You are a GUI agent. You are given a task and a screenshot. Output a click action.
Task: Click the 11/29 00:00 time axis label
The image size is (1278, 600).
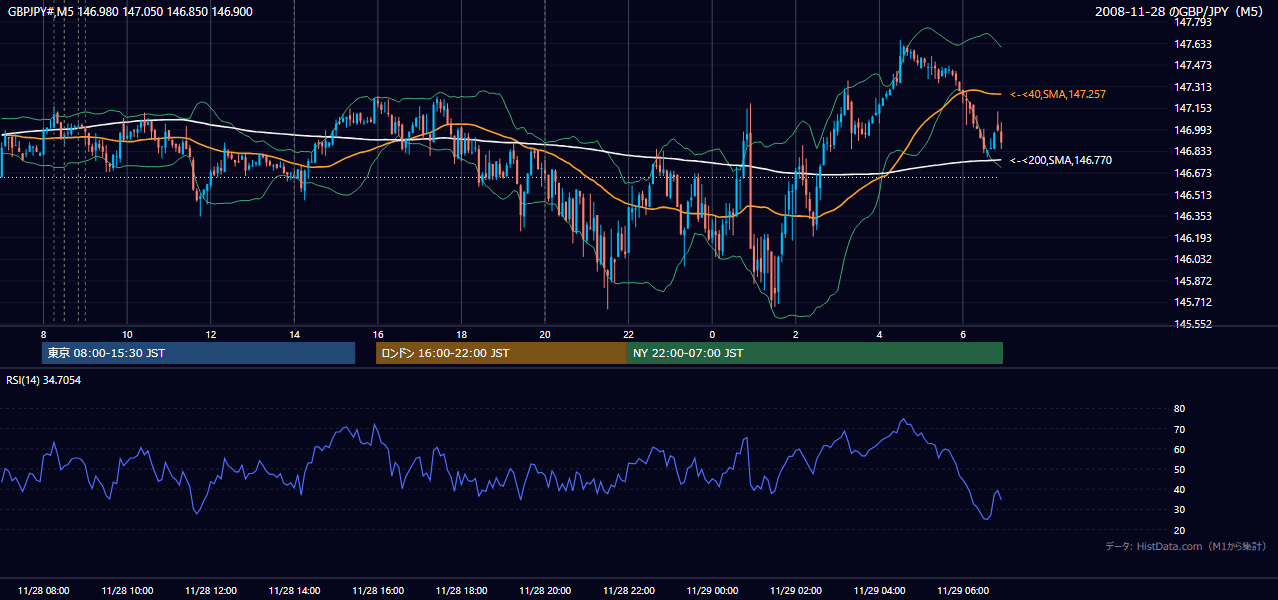tap(712, 591)
